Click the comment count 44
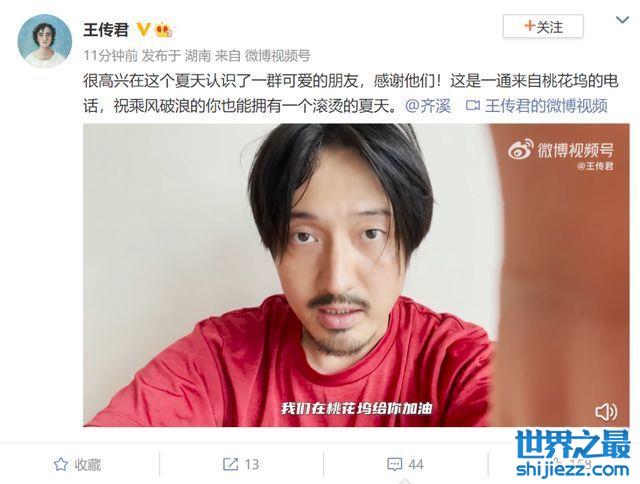Image resolution: width=640 pixels, height=484 pixels. coord(416,464)
